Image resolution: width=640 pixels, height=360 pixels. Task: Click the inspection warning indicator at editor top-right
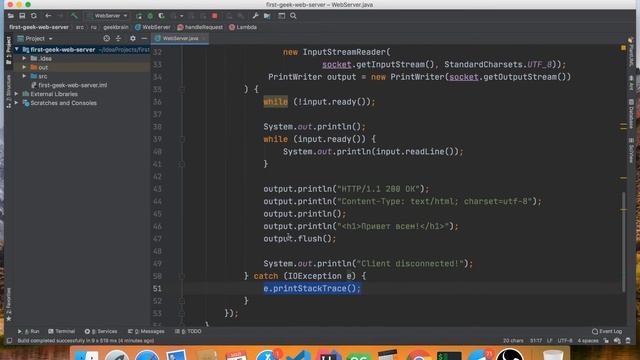click(623, 48)
